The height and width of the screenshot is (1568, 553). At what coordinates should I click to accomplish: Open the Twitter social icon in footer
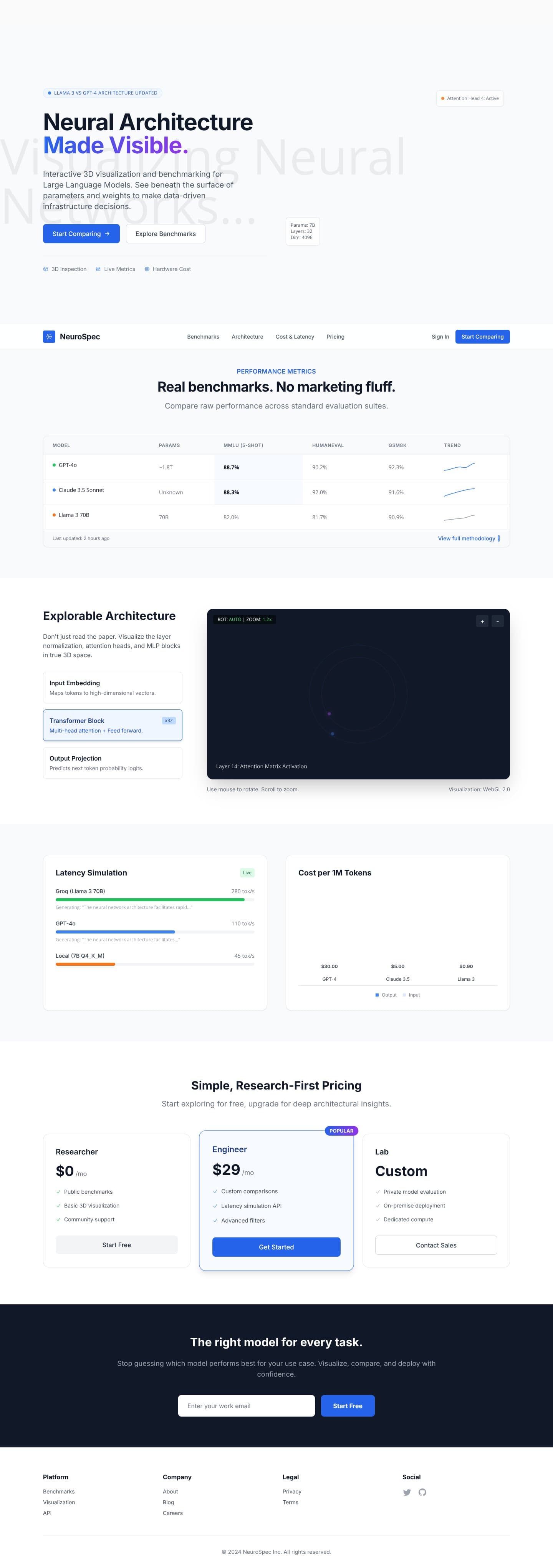[407, 1492]
